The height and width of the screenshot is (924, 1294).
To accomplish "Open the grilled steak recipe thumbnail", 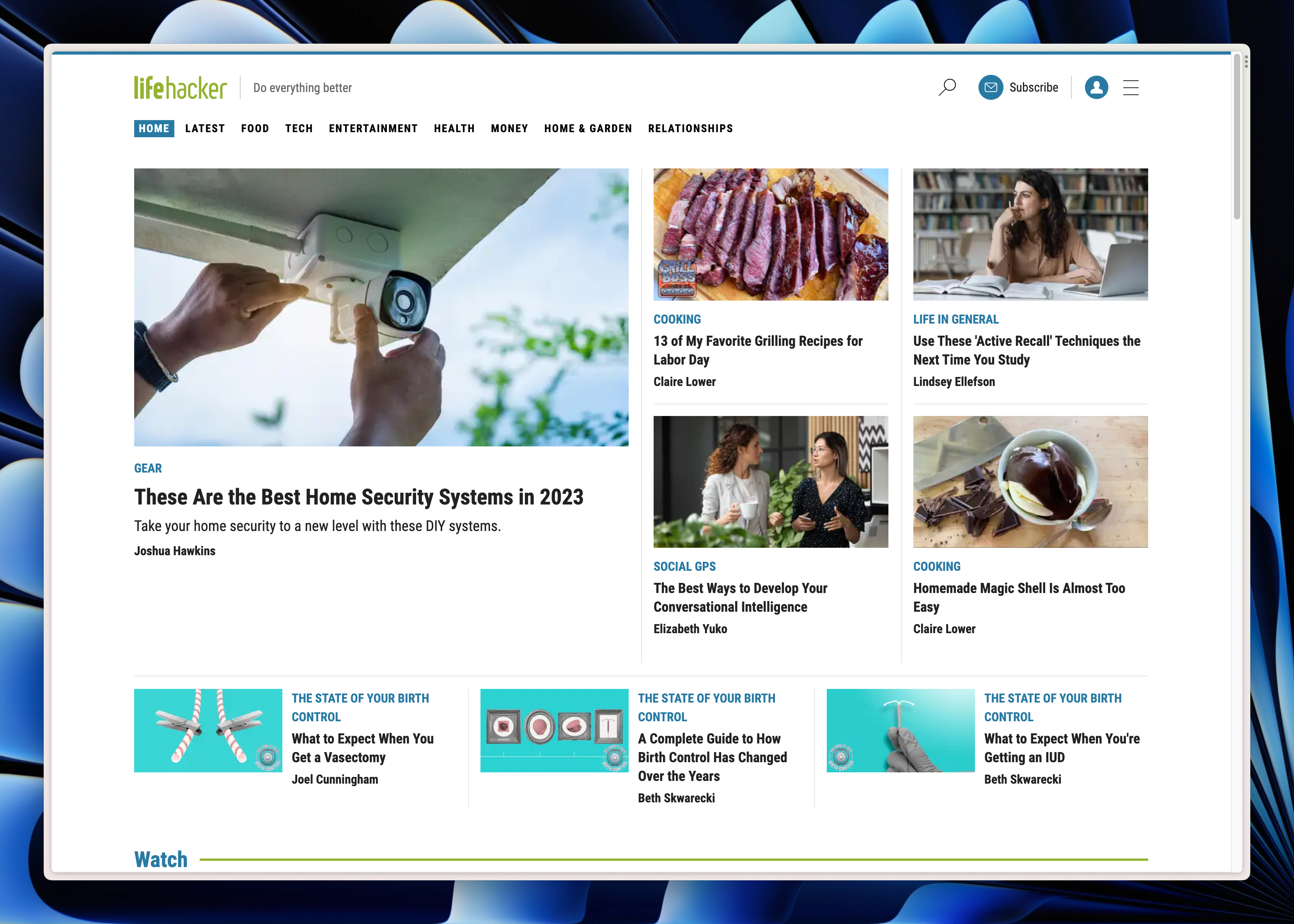I will pos(771,234).
